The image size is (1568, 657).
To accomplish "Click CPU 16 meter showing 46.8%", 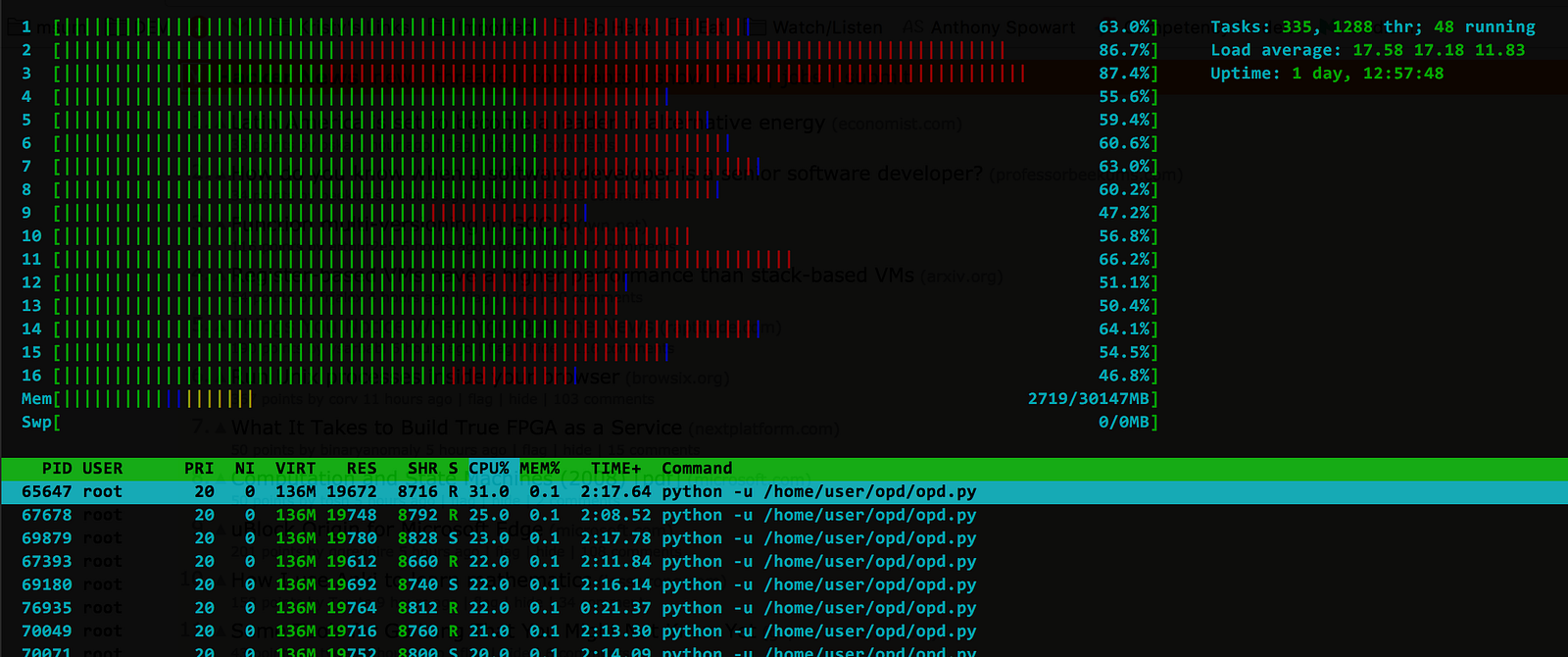I will click(x=590, y=376).
